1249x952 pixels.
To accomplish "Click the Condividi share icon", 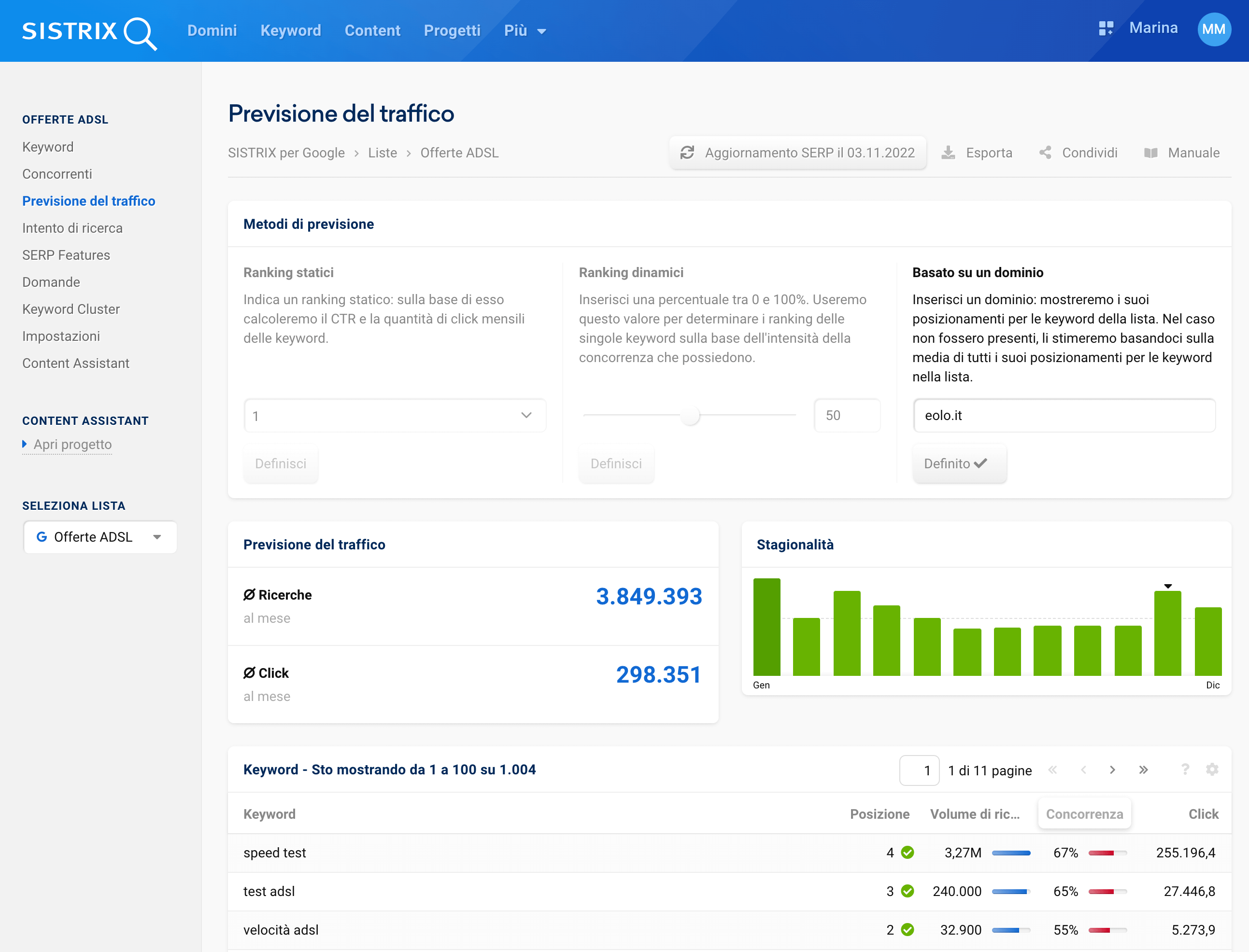I will pos(1045,153).
